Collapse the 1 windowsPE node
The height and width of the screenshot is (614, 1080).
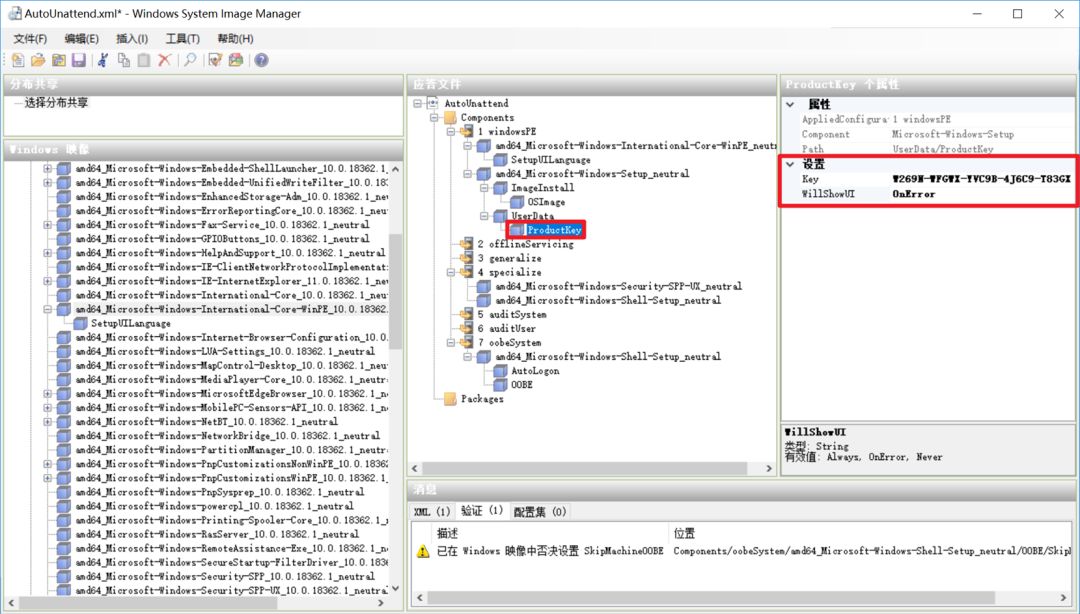[450, 132]
